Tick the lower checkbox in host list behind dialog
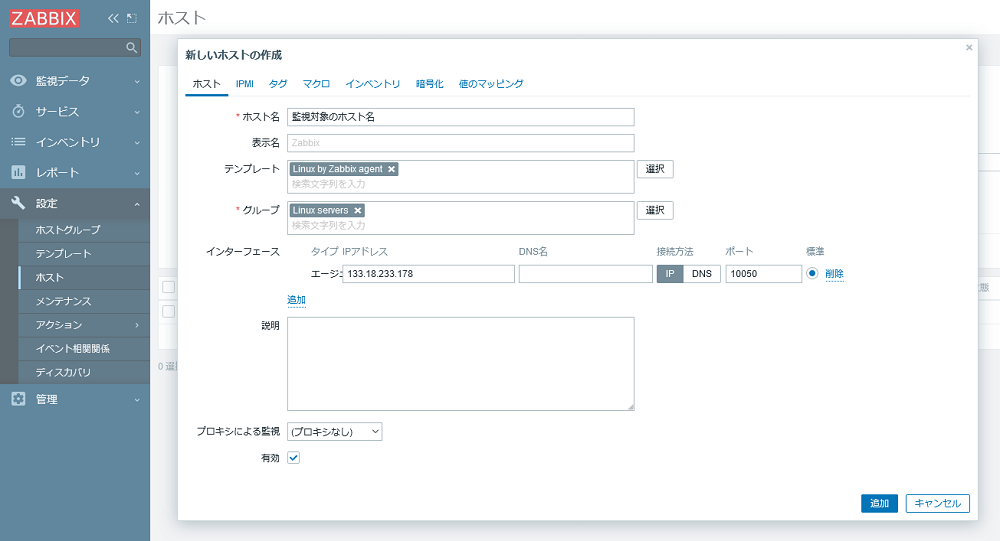The width and height of the screenshot is (1000, 541). 168,311
